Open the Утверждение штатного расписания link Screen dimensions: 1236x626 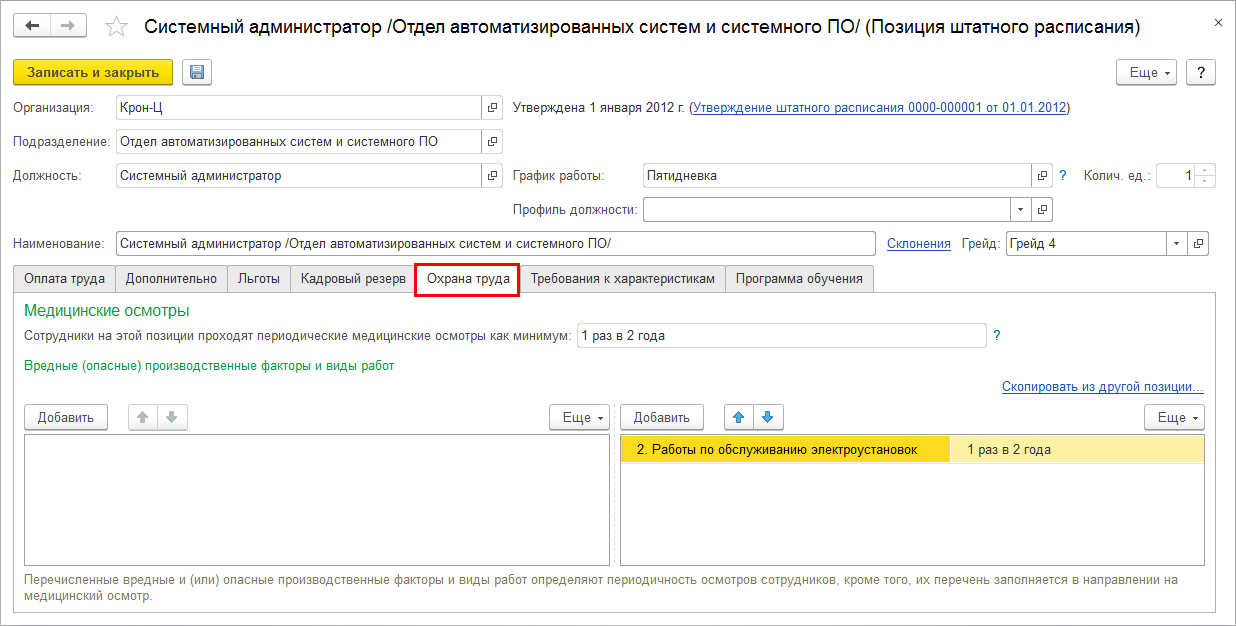(880, 107)
